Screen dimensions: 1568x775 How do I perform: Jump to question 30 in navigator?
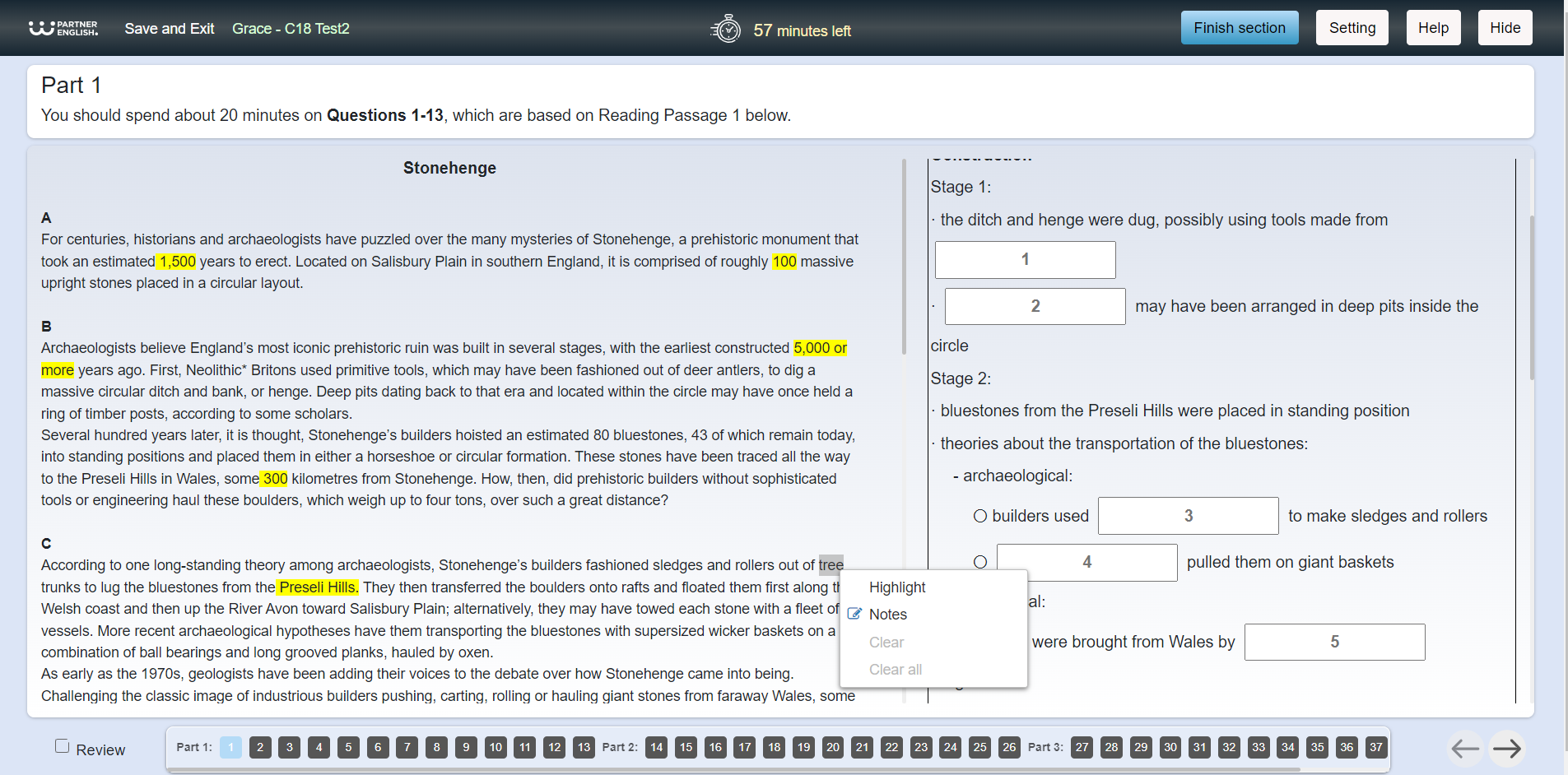tap(1170, 747)
